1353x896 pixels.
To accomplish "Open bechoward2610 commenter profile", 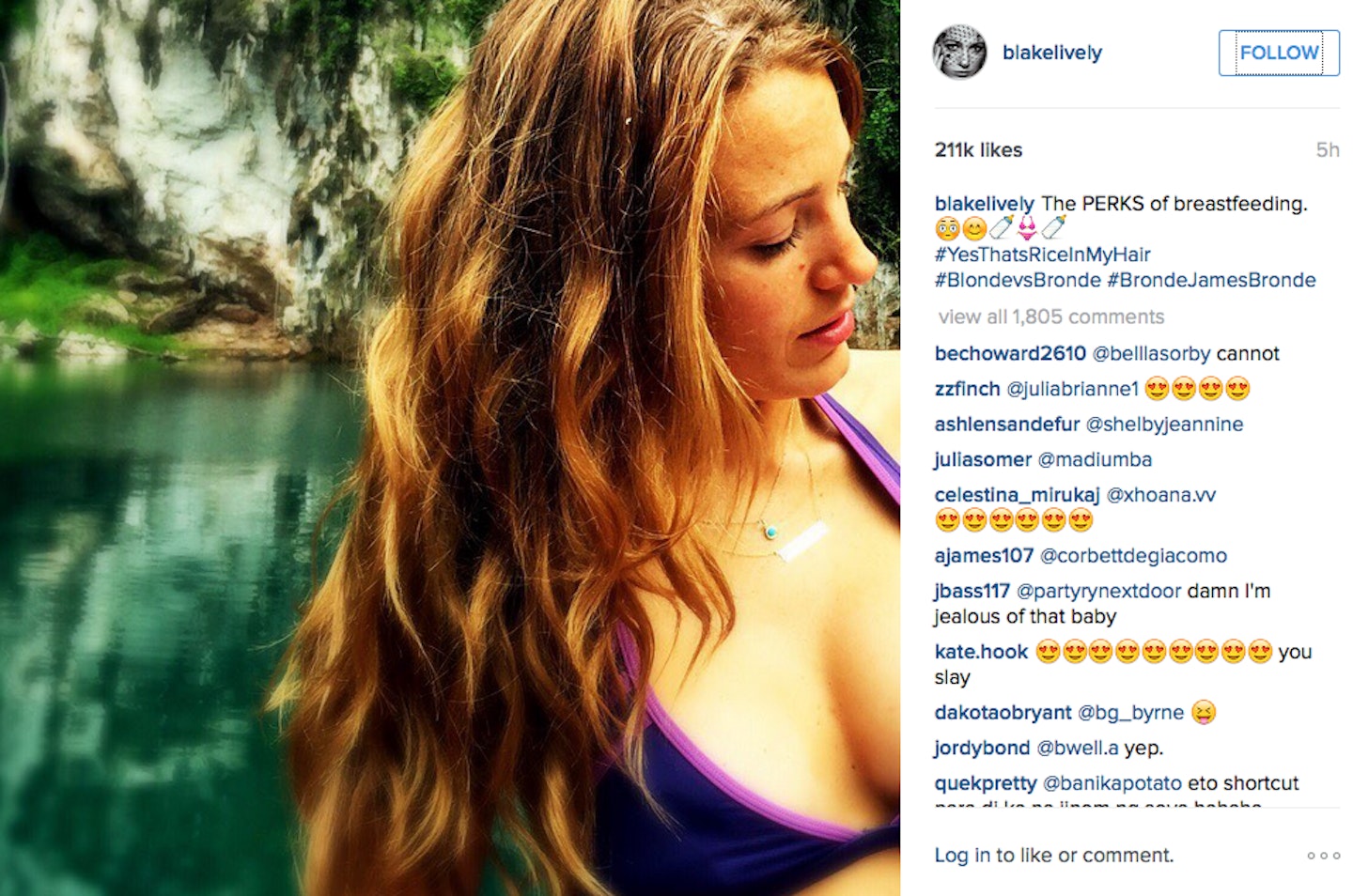I will click(x=1010, y=354).
